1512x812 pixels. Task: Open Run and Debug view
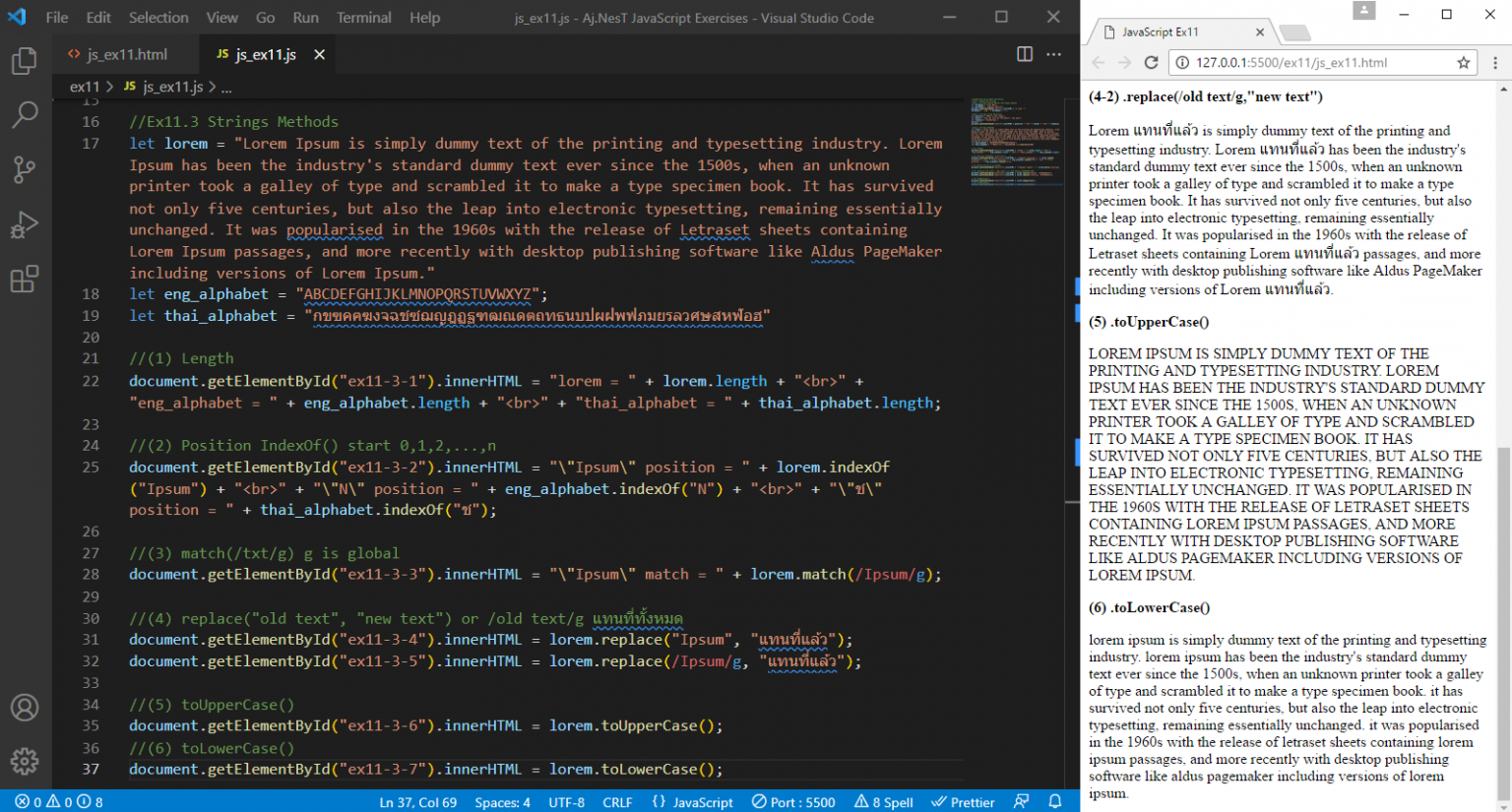pyautogui.click(x=25, y=224)
